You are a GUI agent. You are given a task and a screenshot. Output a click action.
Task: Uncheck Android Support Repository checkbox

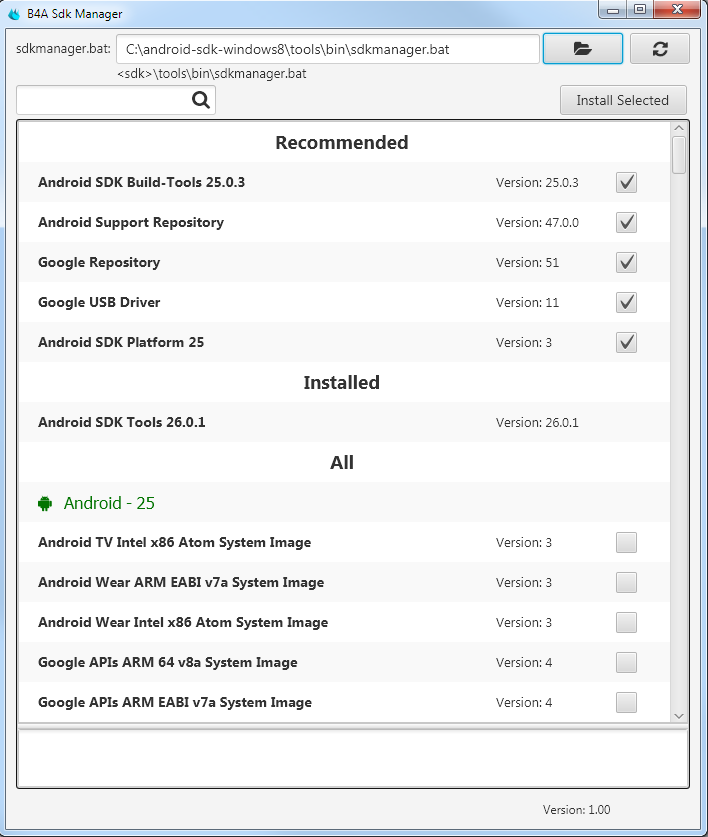click(x=626, y=223)
